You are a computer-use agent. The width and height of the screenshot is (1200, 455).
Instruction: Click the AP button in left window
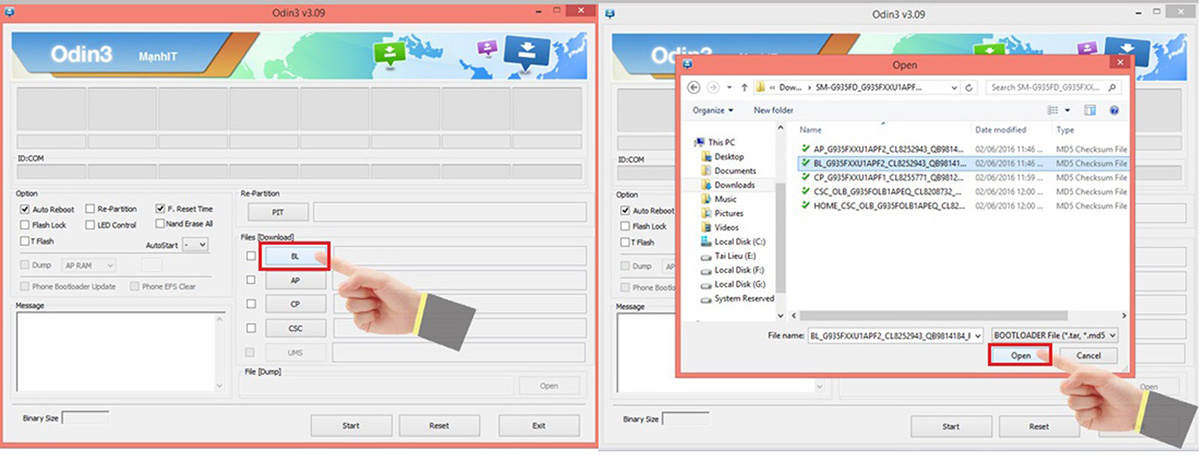[x=295, y=281]
